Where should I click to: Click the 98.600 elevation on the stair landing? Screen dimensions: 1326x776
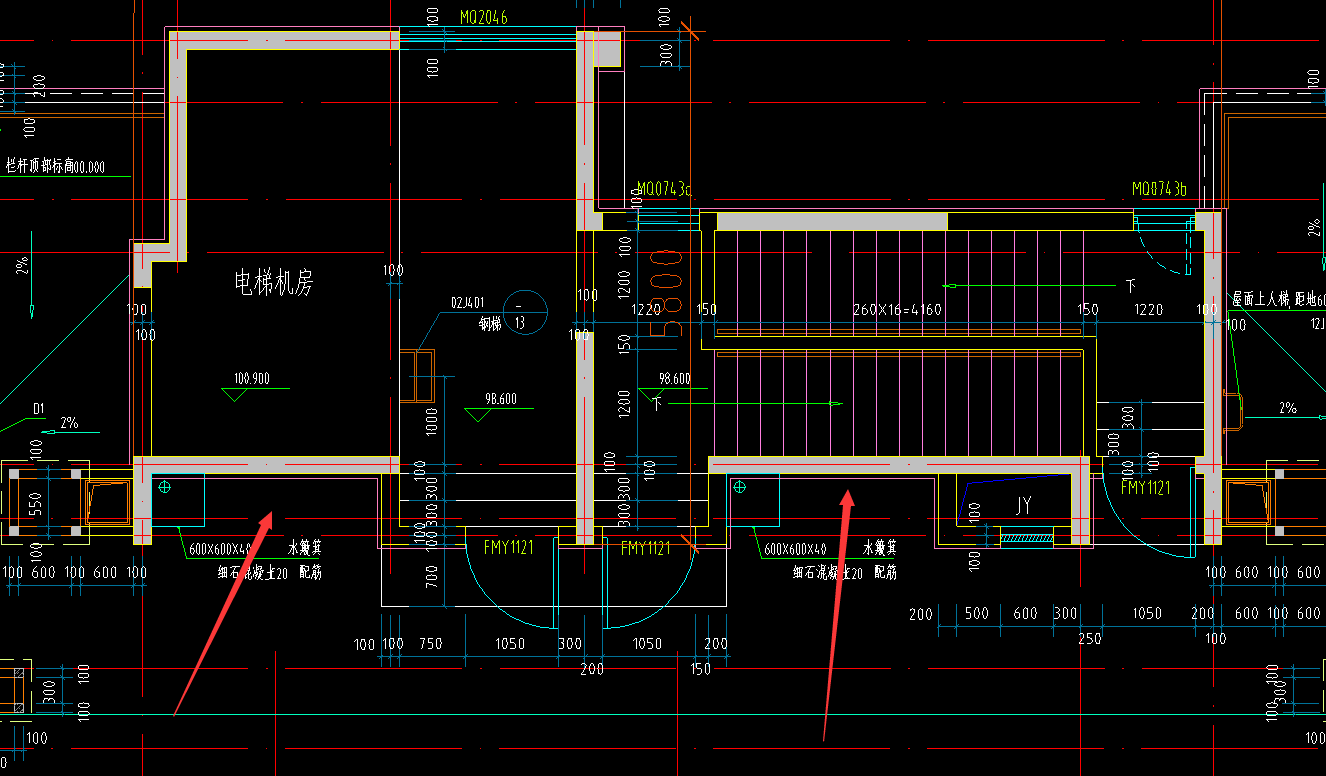point(675,379)
